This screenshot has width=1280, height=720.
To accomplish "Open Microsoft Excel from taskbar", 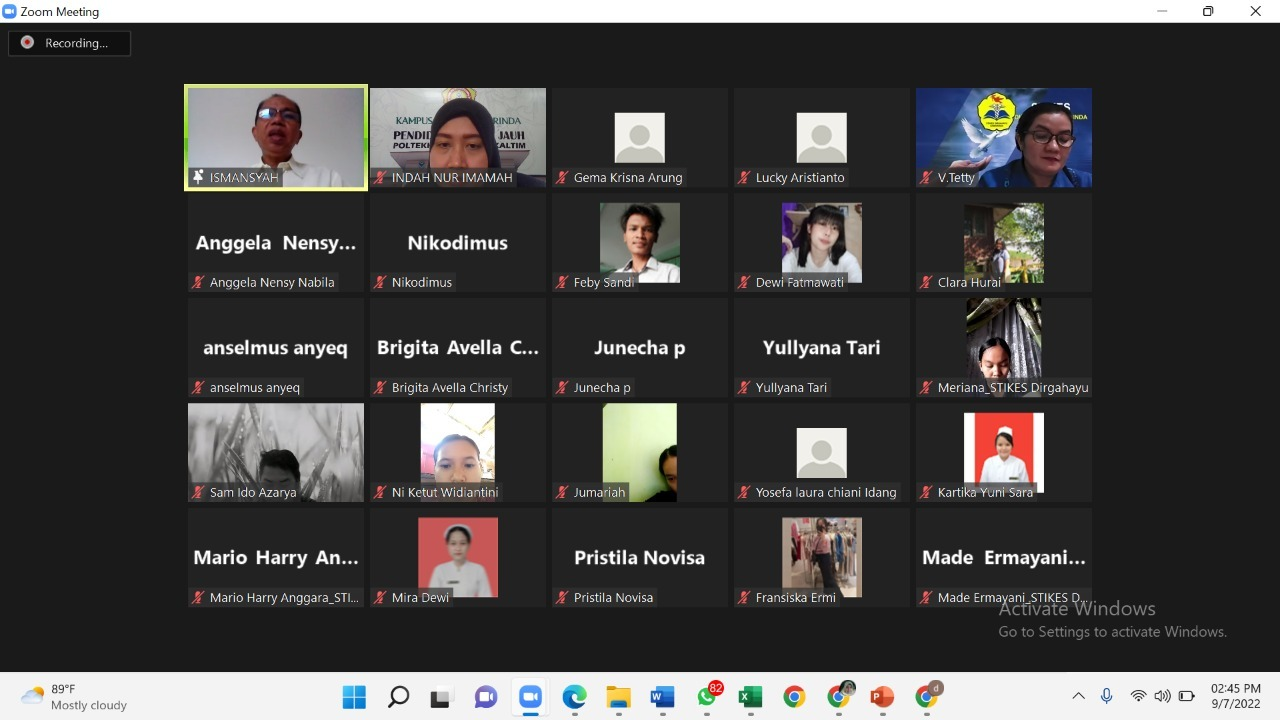I will 750,696.
